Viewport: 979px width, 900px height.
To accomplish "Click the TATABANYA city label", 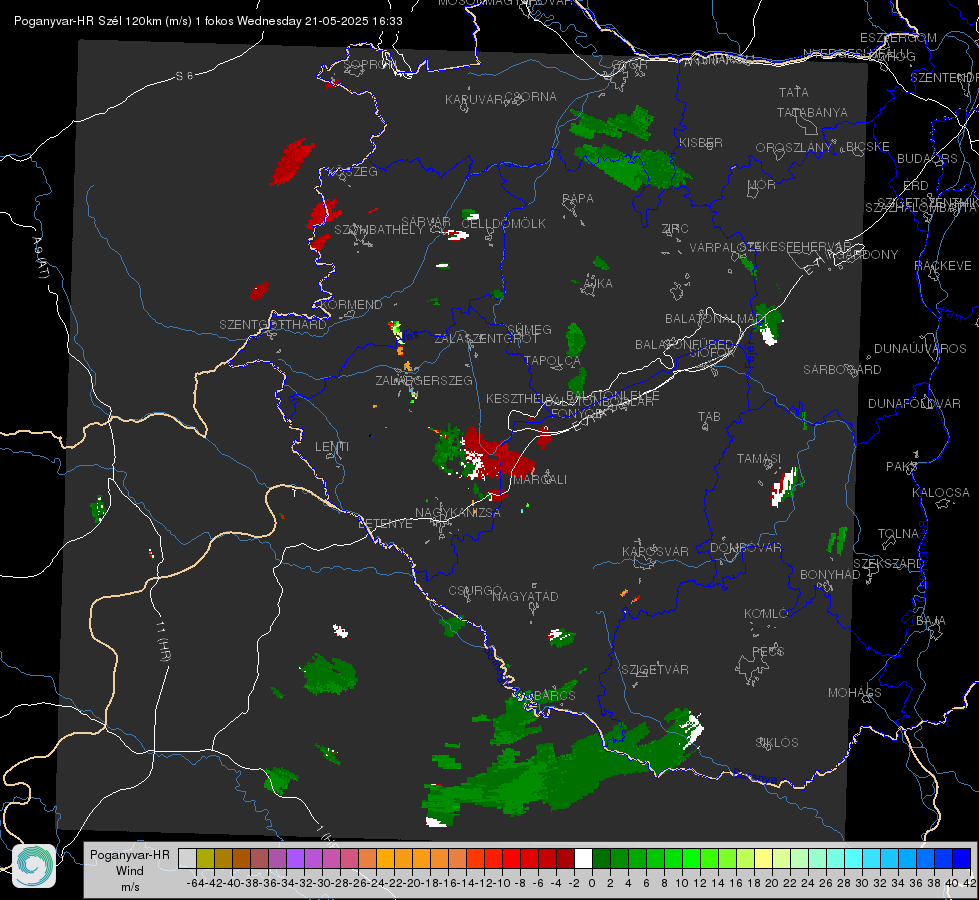I will pyautogui.click(x=812, y=112).
